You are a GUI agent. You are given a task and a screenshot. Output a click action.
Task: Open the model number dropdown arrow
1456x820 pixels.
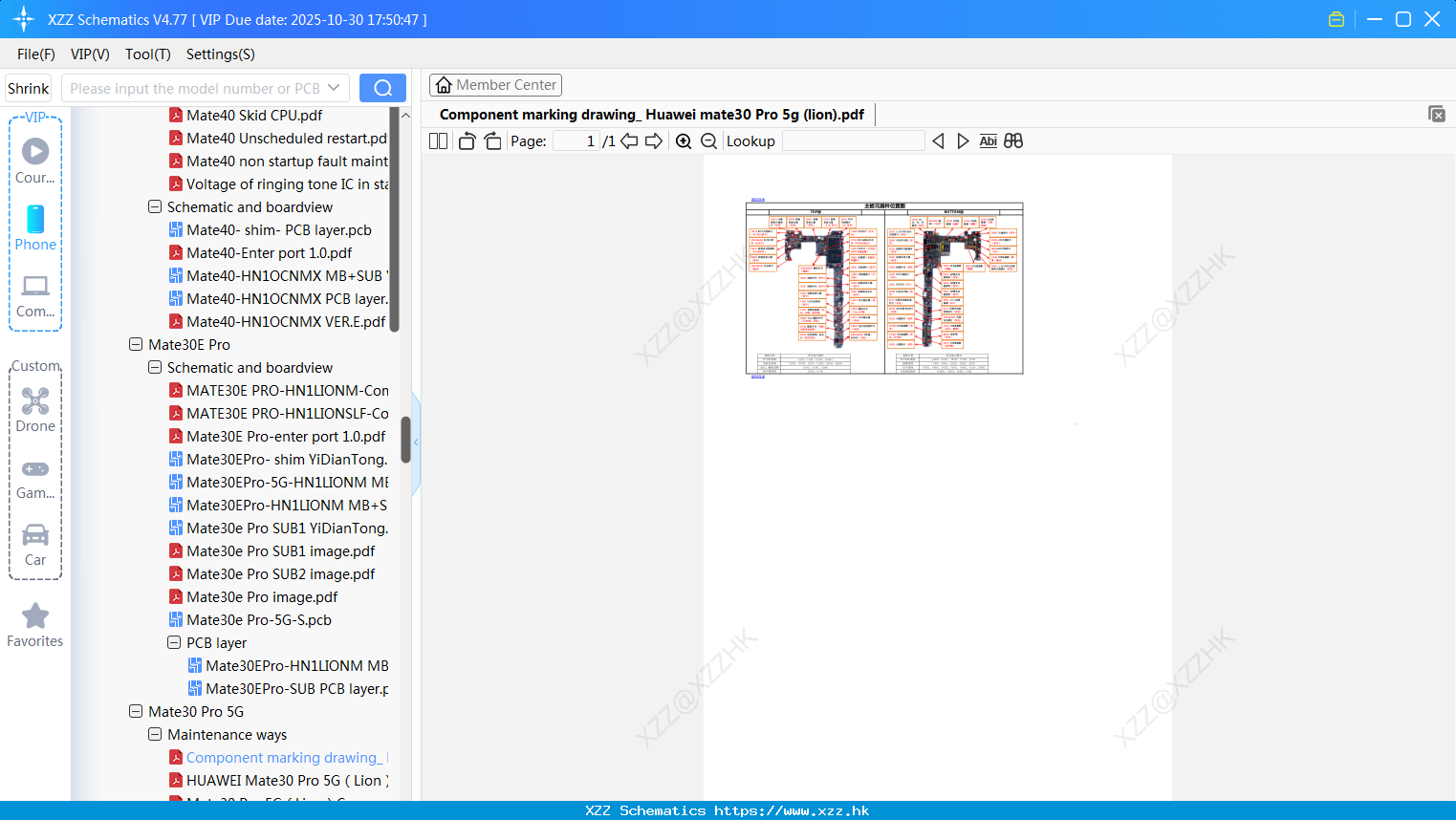334,88
